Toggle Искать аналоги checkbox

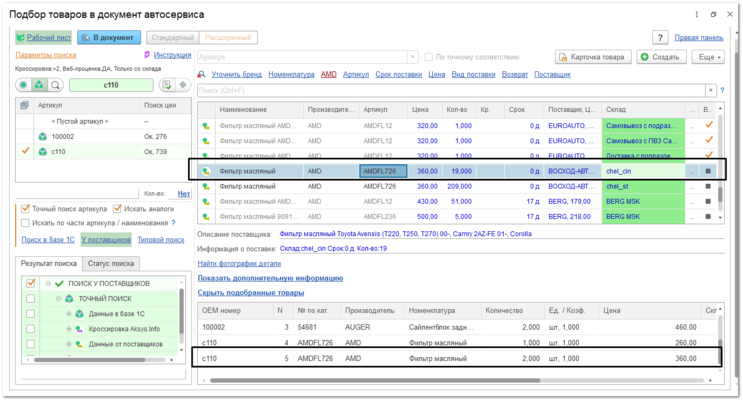pyautogui.click(x=118, y=209)
